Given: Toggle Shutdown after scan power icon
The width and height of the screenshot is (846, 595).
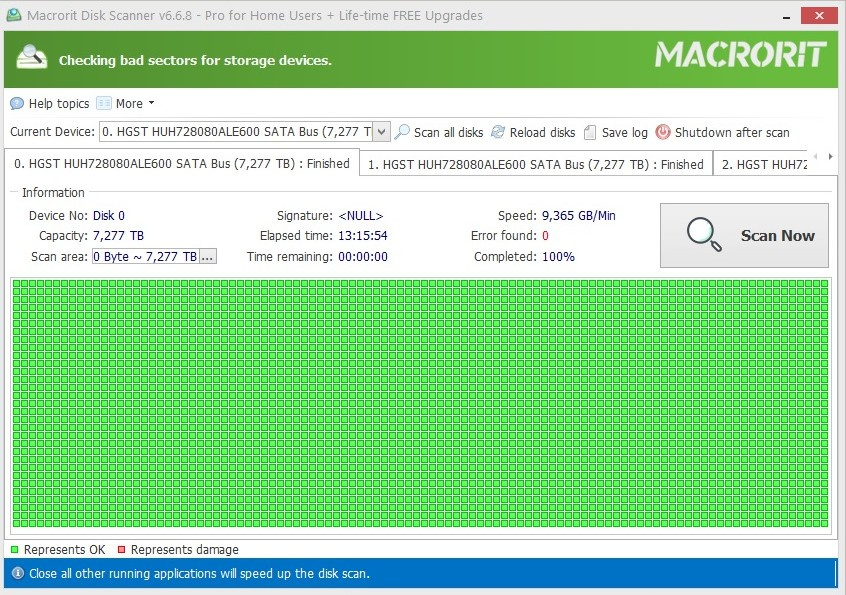Looking at the screenshot, I should point(663,132).
